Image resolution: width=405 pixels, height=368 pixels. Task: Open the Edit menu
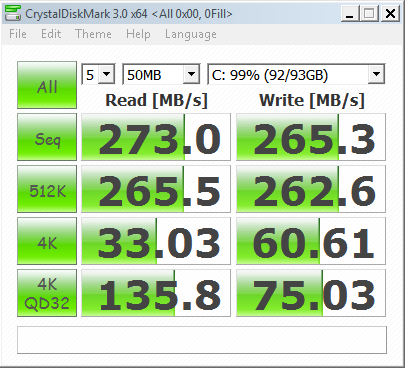coord(51,34)
